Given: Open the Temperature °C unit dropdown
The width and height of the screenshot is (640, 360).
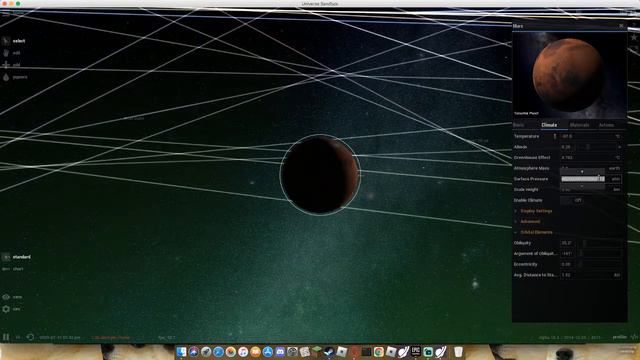Looking at the screenshot, I should [617, 136].
